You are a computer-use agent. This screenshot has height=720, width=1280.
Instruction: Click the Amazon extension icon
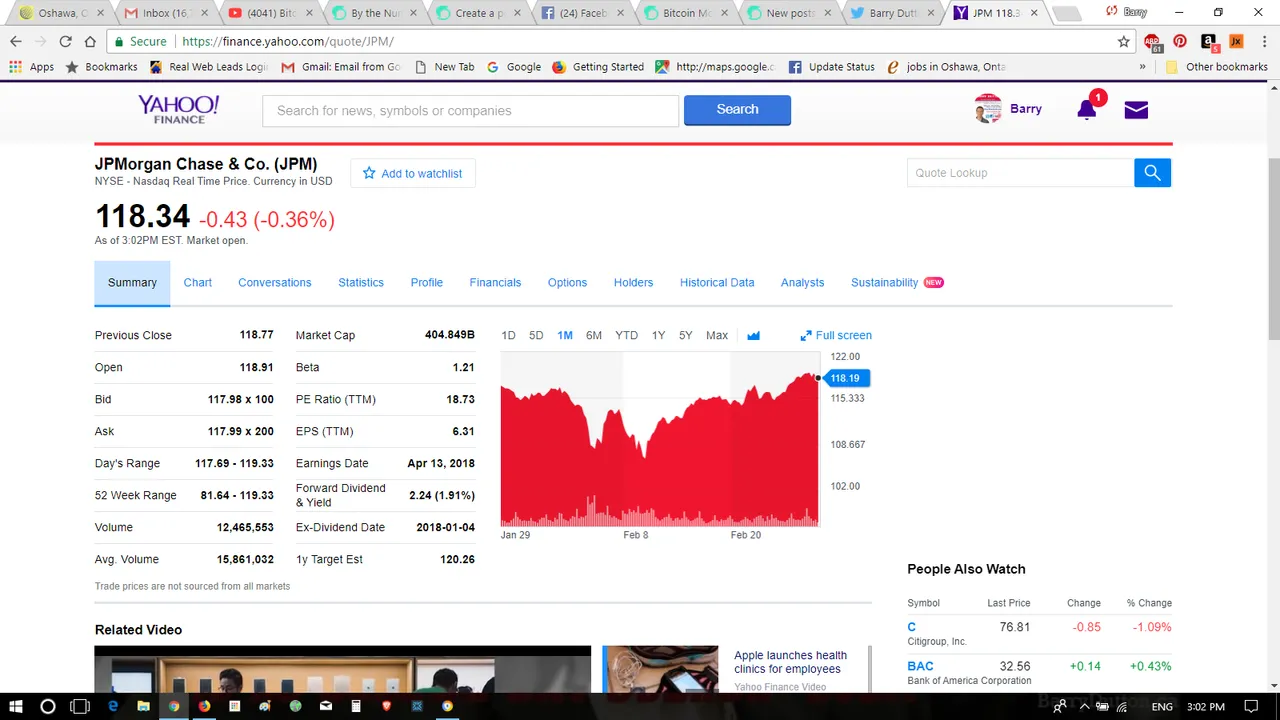coord(1208,41)
